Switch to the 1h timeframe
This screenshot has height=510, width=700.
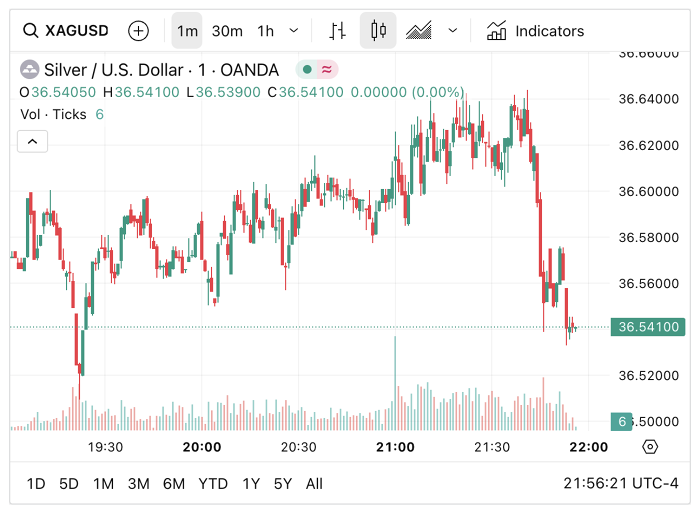coord(265,31)
